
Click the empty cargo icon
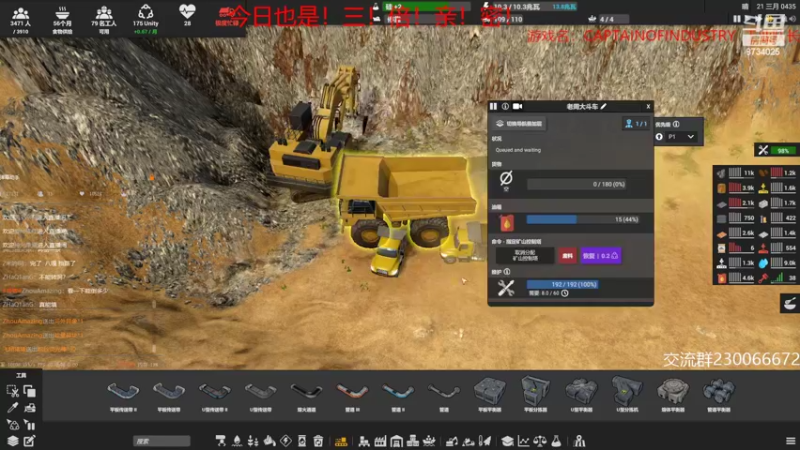(506, 180)
